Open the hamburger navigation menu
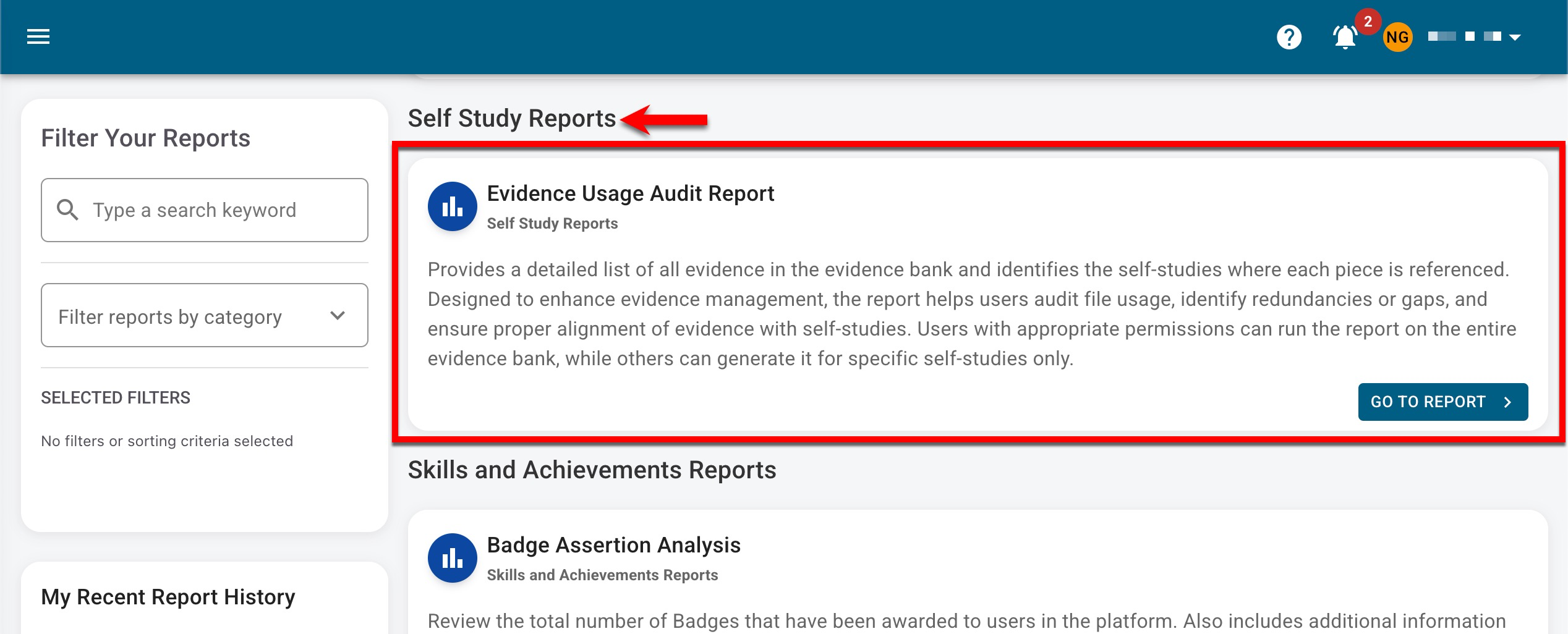The image size is (1568, 634). (38, 37)
